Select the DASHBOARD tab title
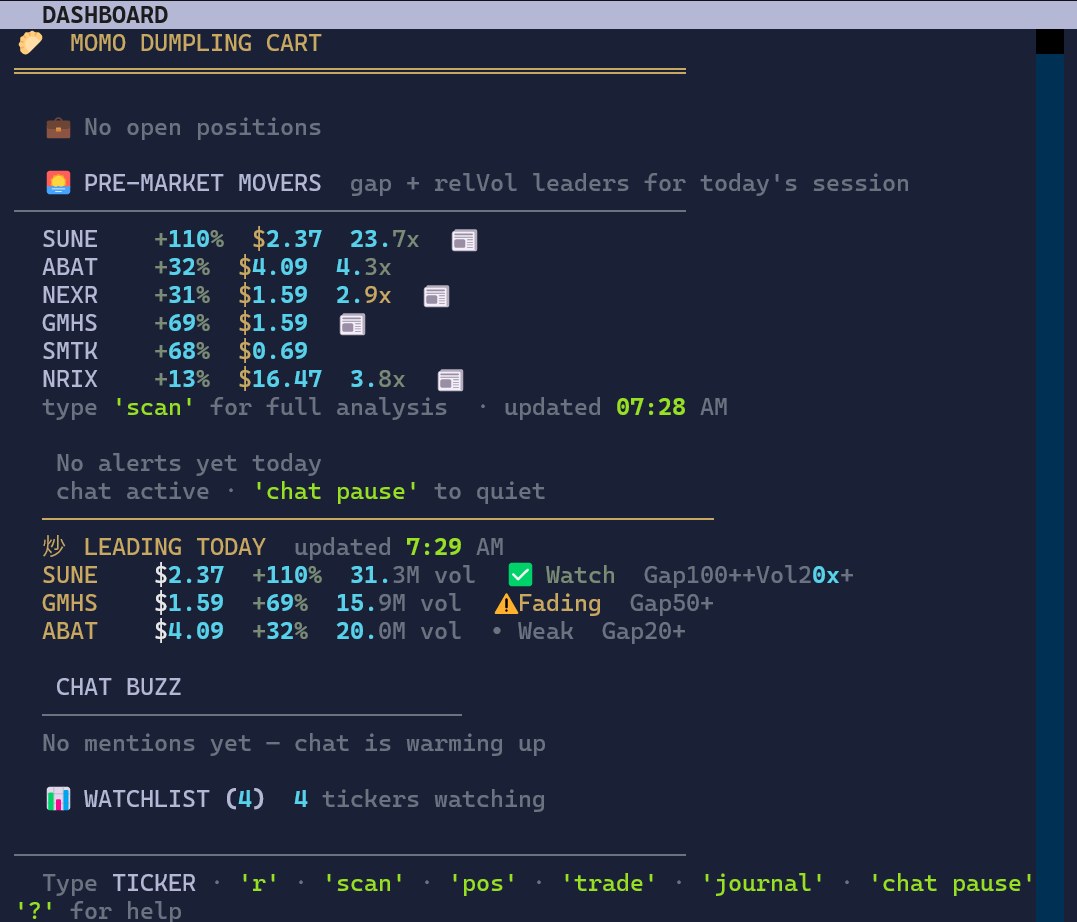1077x922 pixels. [x=105, y=14]
